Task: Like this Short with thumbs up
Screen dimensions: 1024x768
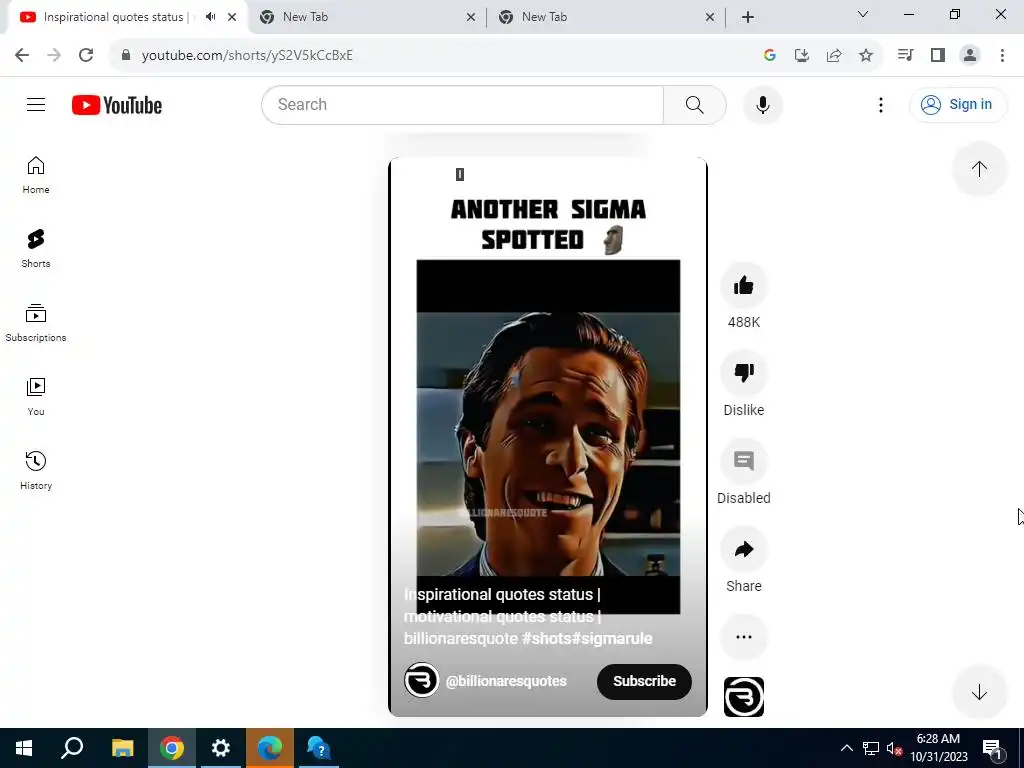Action: [744, 285]
